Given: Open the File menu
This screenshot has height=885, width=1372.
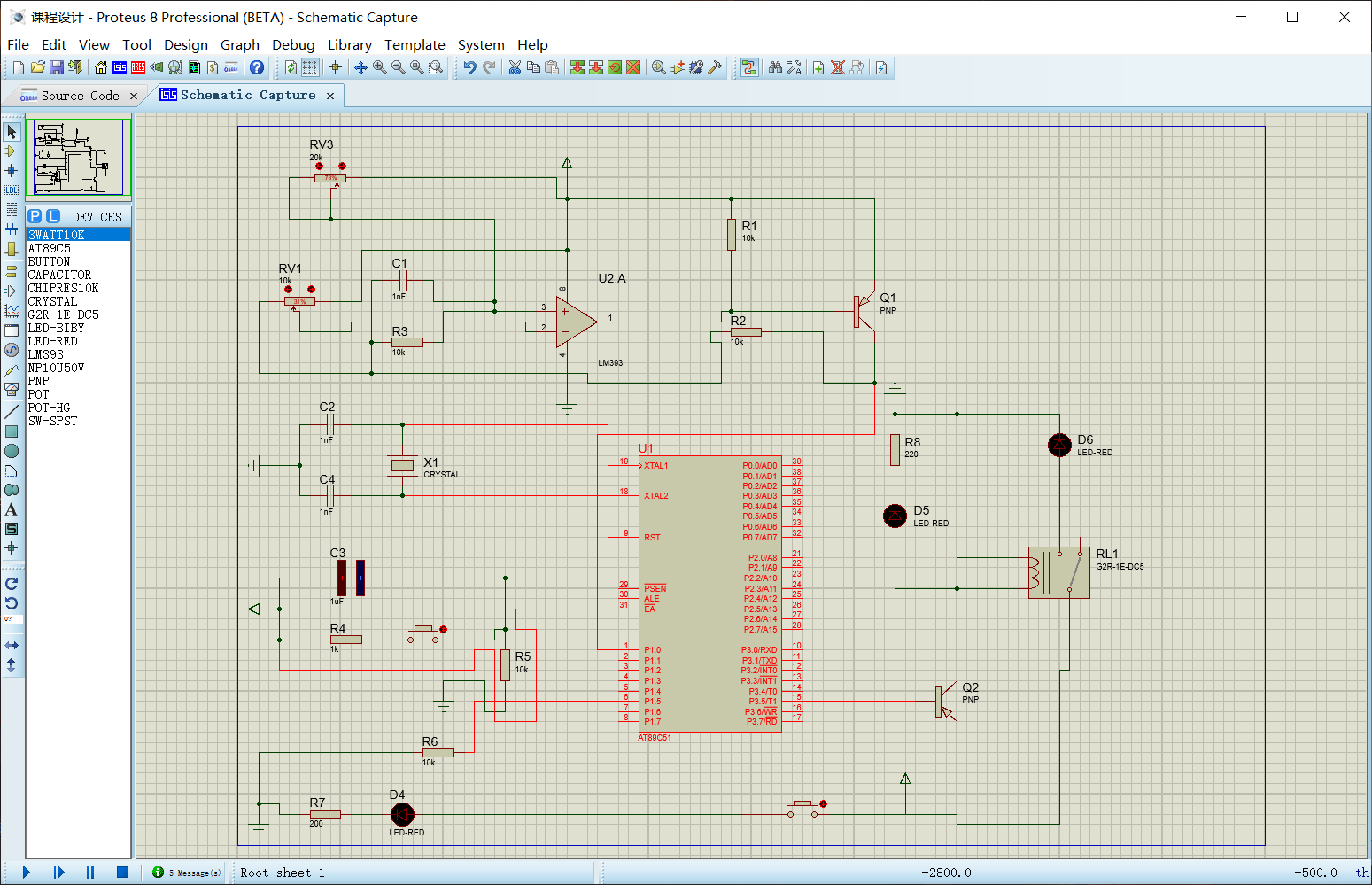Looking at the screenshot, I should pyautogui.click(x=18, y=44).
